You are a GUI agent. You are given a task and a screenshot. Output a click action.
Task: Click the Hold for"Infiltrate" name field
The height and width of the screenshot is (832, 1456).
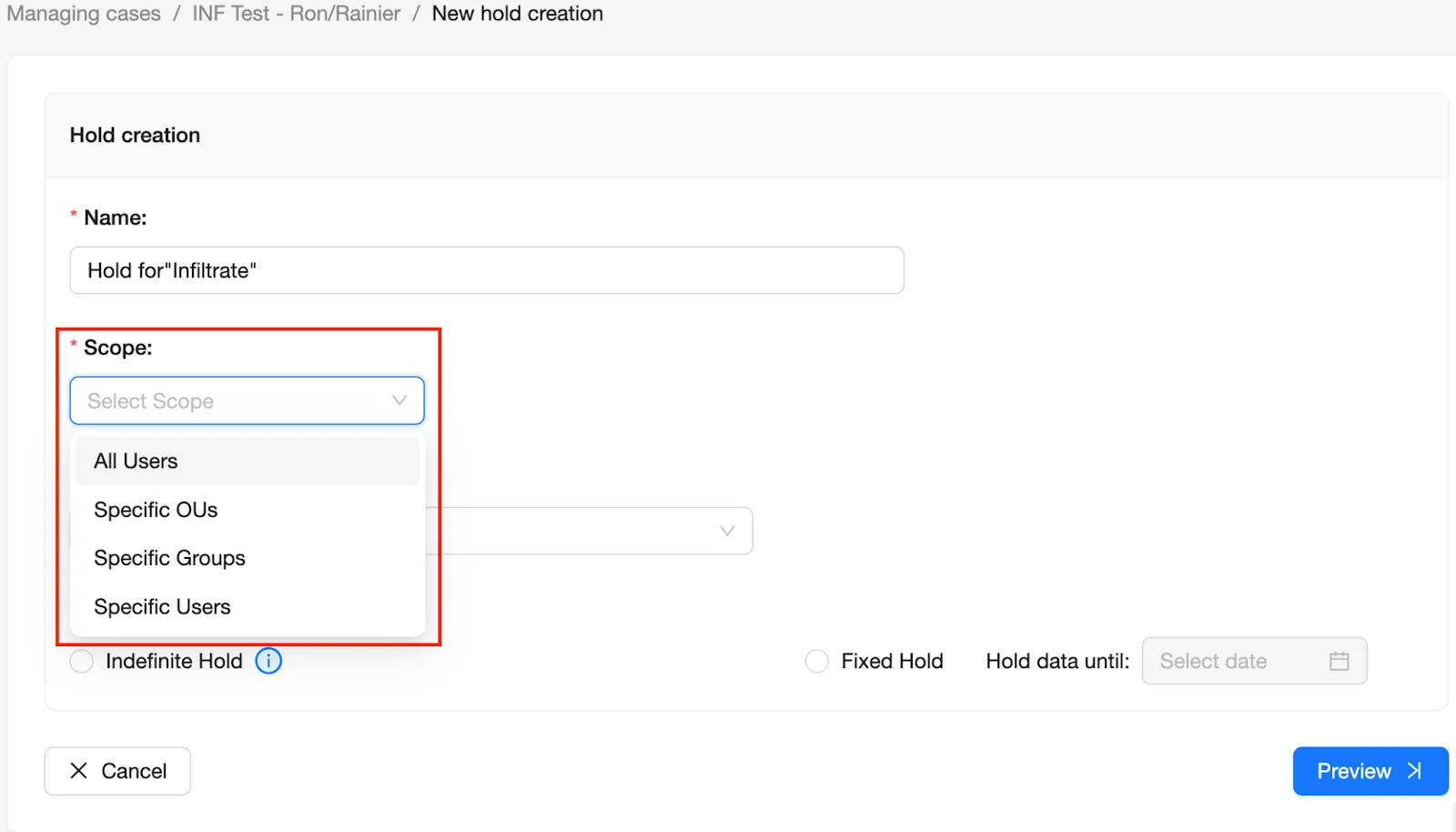pos(486,269)
